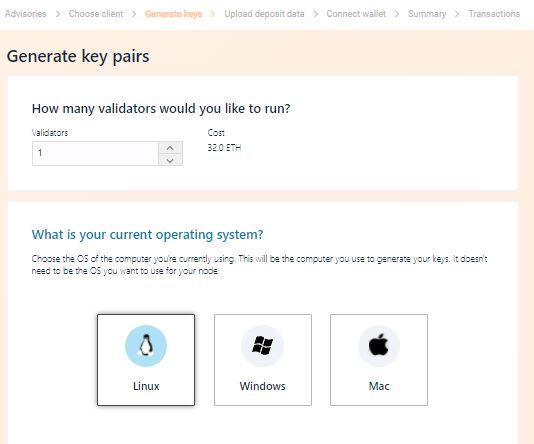Image resolution: width=534 pixels, height=444 pixels.
Task: Navigate to Connect wallet step
Action: point(356,14)
